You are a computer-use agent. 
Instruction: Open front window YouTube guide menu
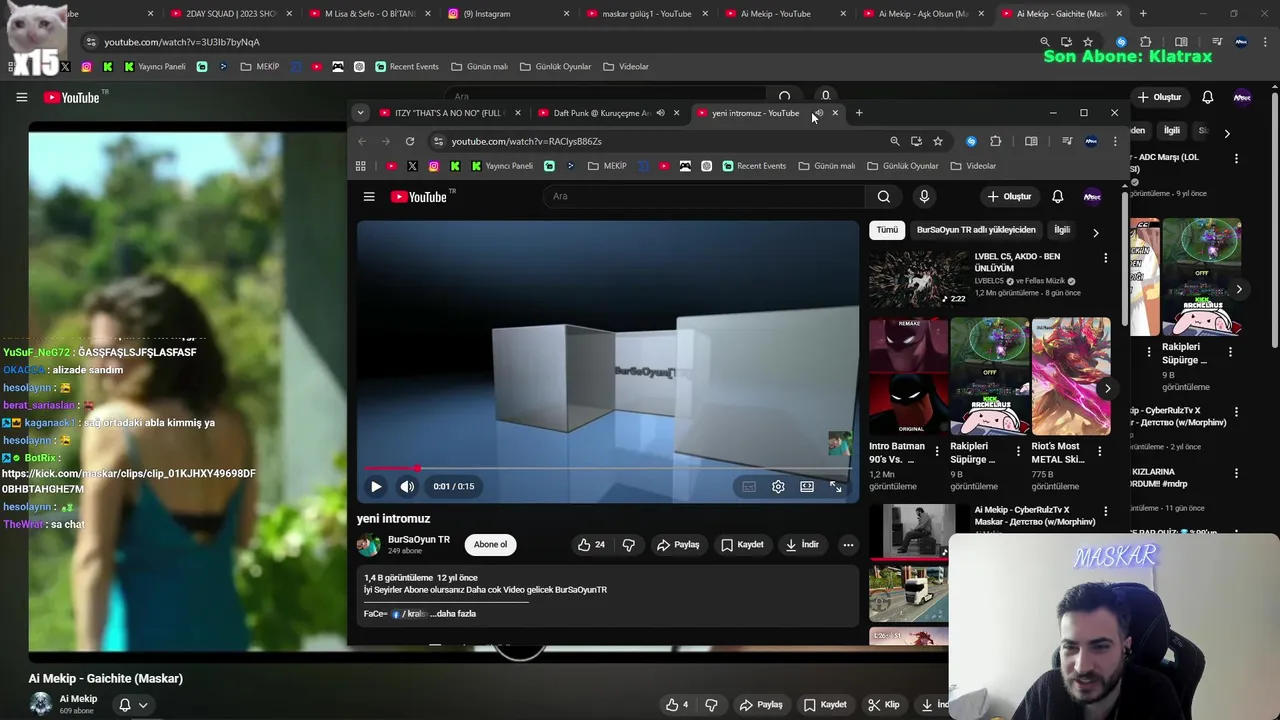(x=369, y=197)
